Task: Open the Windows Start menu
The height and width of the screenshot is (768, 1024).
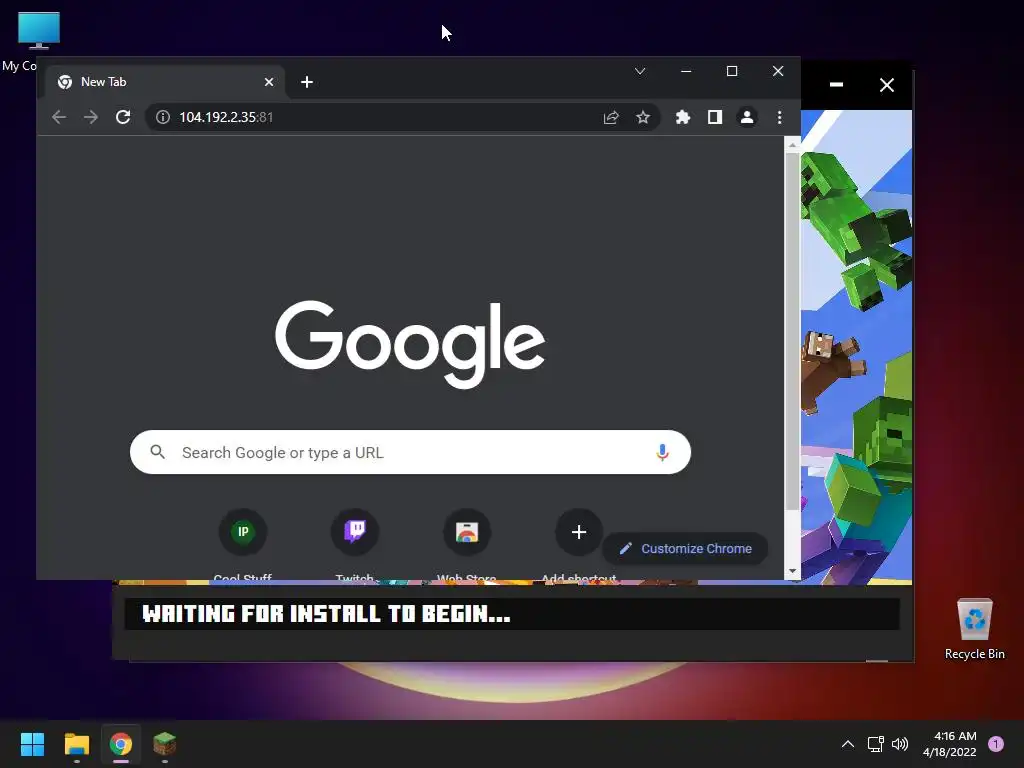Action: point(32,744)
